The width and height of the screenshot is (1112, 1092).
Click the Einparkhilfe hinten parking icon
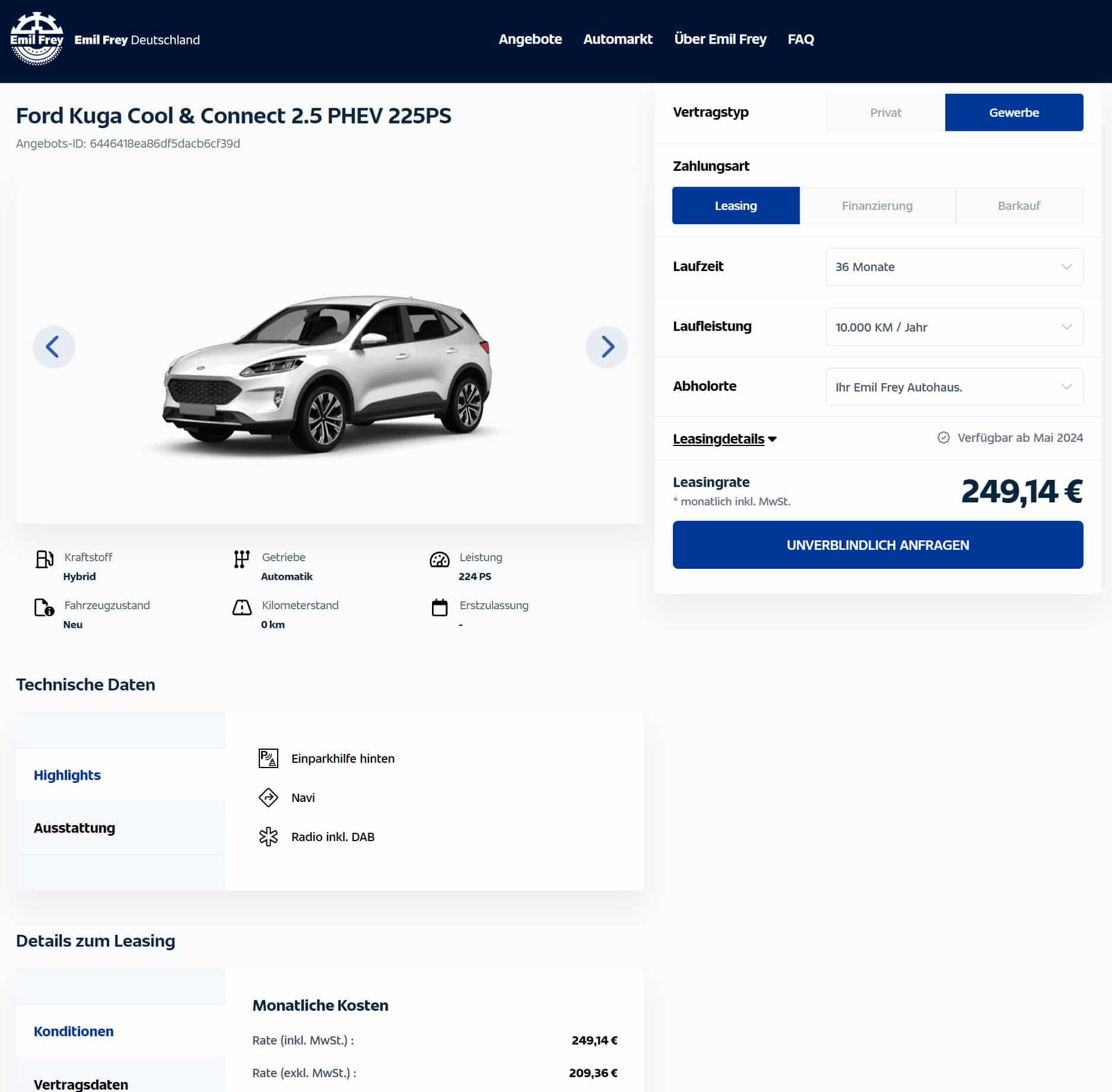268,758
